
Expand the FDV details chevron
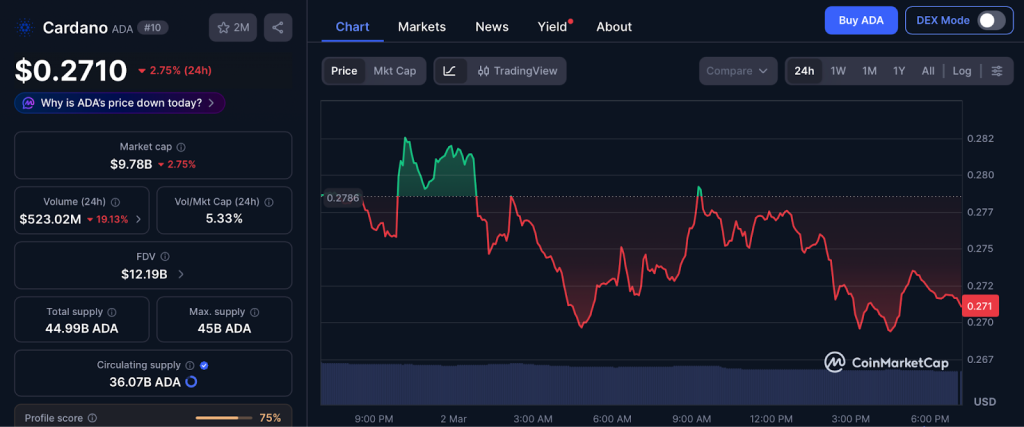point(179,274)
